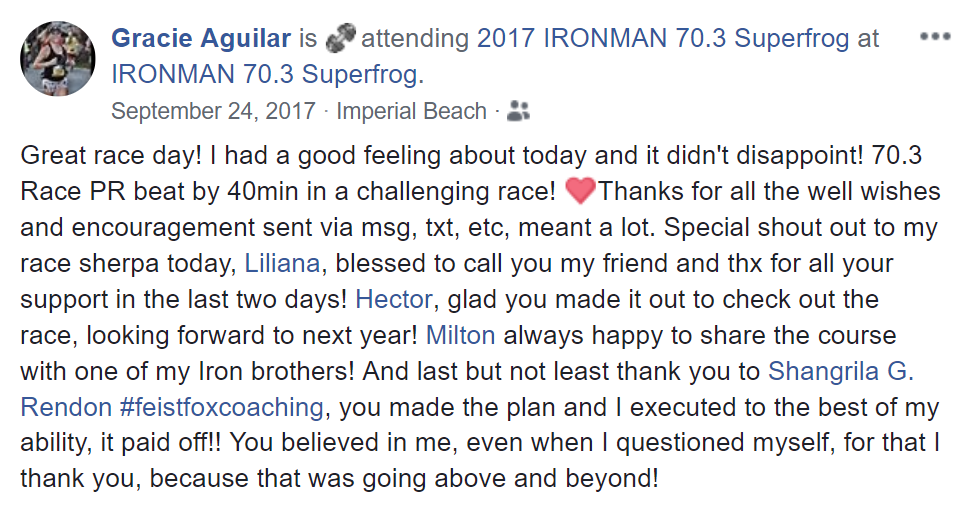Open tagged friend Hector's profile
Image resolution: width=961 pixels, height=507 pixels.
coord(394,300)
